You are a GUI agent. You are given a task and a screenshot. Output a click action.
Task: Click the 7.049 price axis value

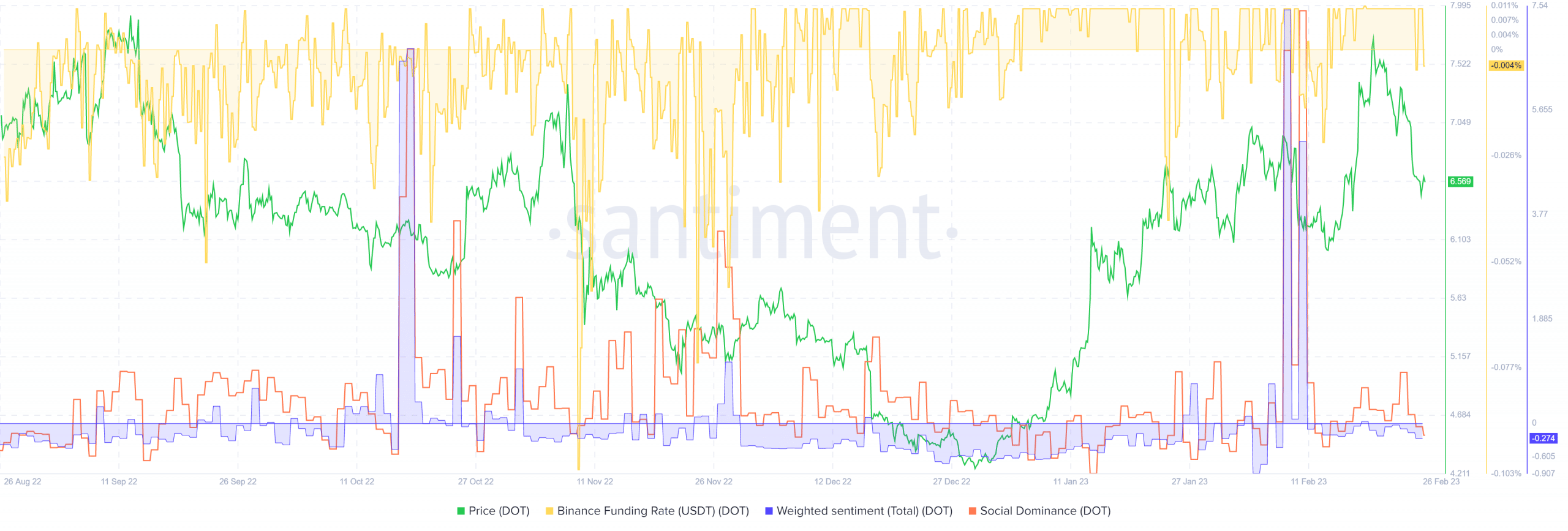(1460, 122)
